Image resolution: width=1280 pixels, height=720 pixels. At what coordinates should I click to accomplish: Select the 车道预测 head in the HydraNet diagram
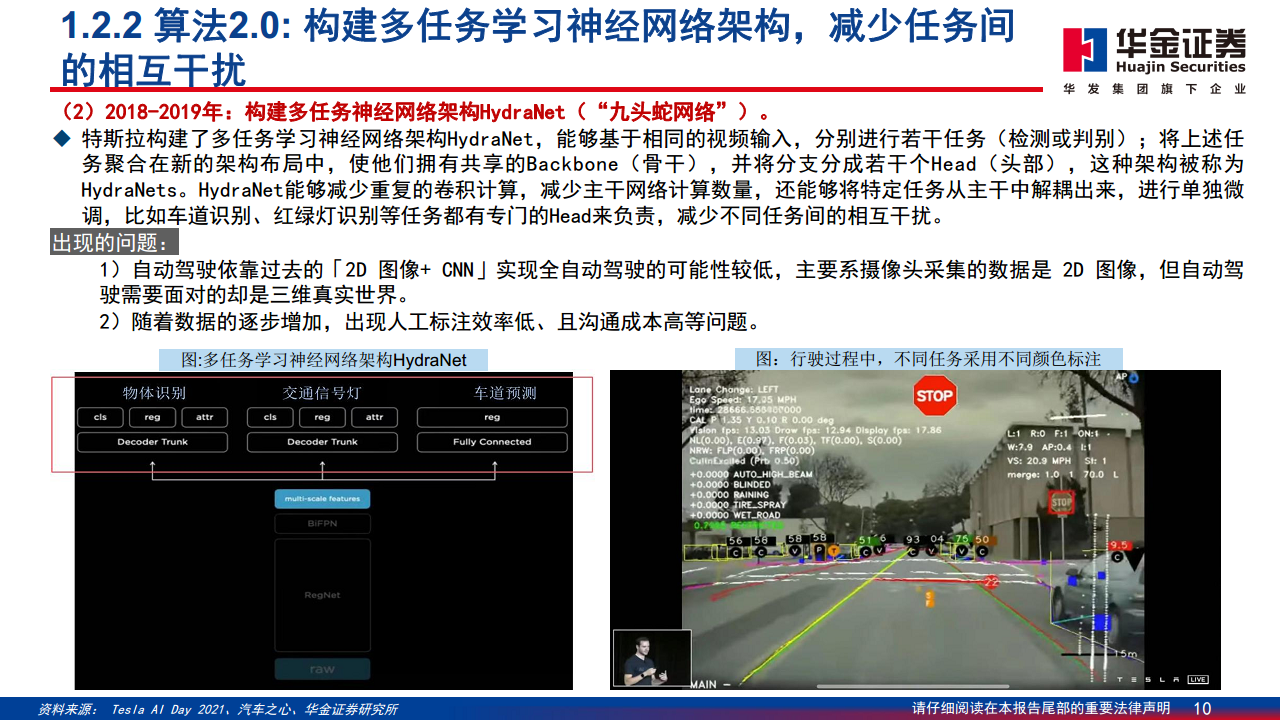[504, 392]
